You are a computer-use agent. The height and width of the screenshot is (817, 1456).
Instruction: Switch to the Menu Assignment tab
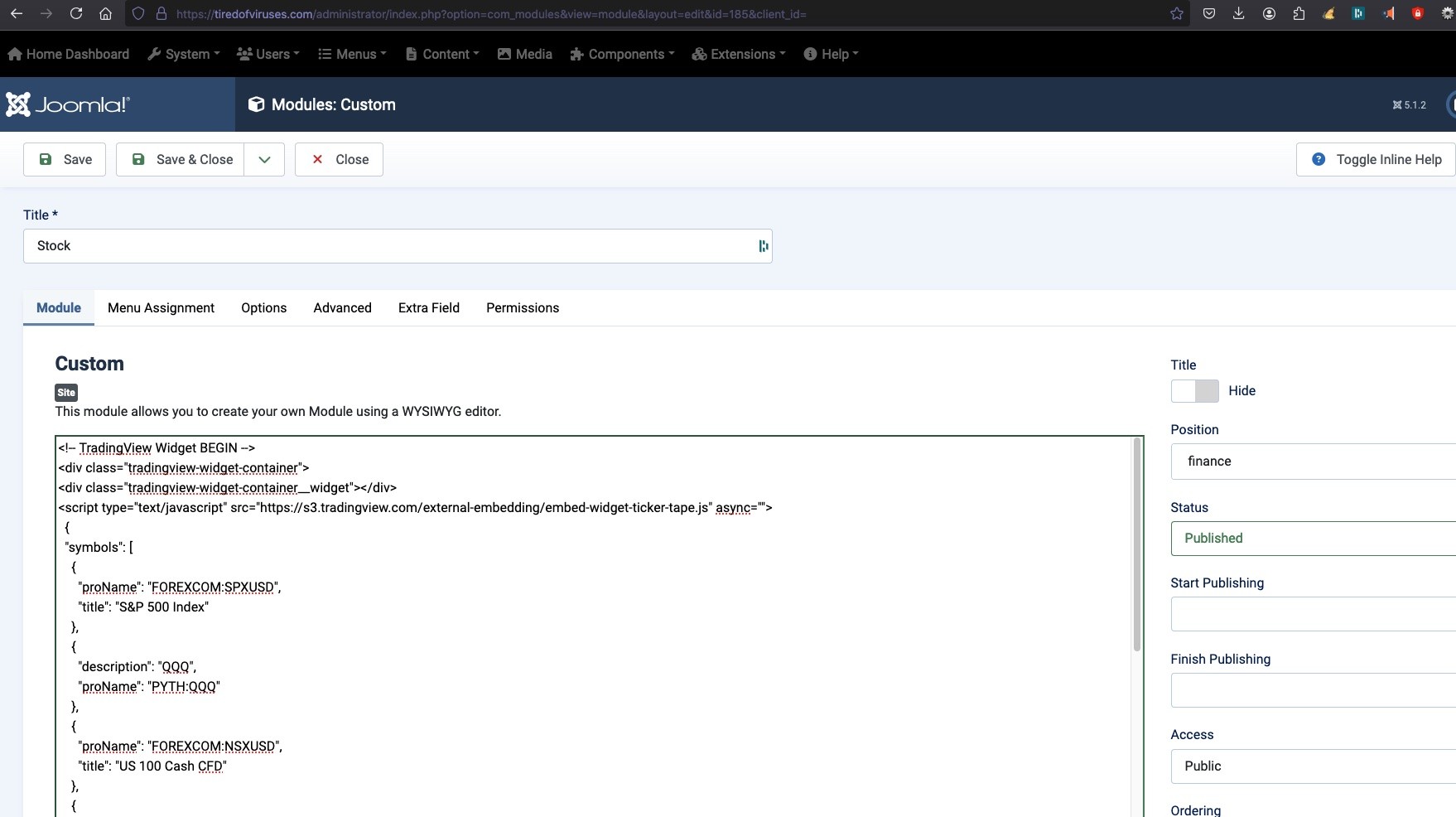coord(161,308)
